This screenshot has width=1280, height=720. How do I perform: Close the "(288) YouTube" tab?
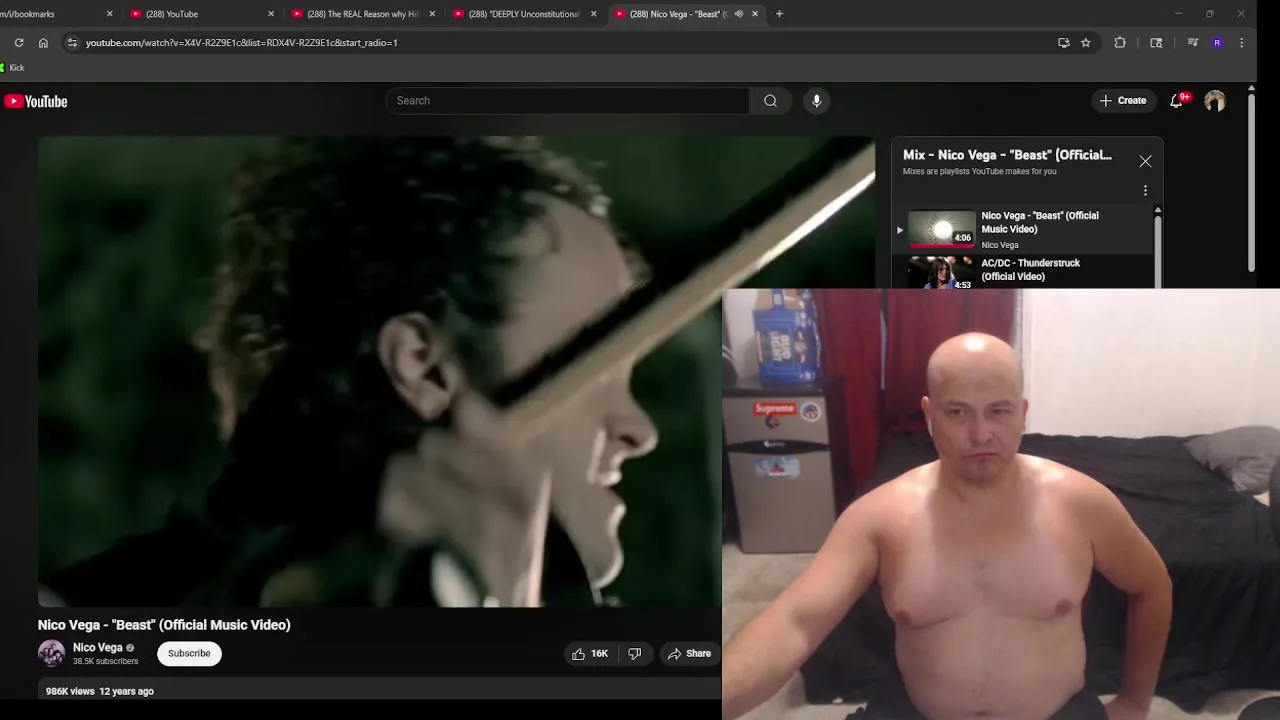(x=271, y=14)
